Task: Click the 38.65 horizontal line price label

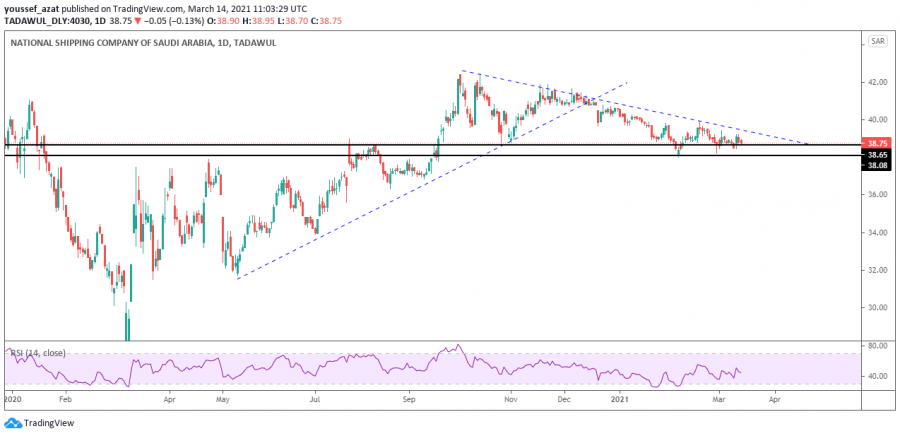Action: (x=877, y=155)
